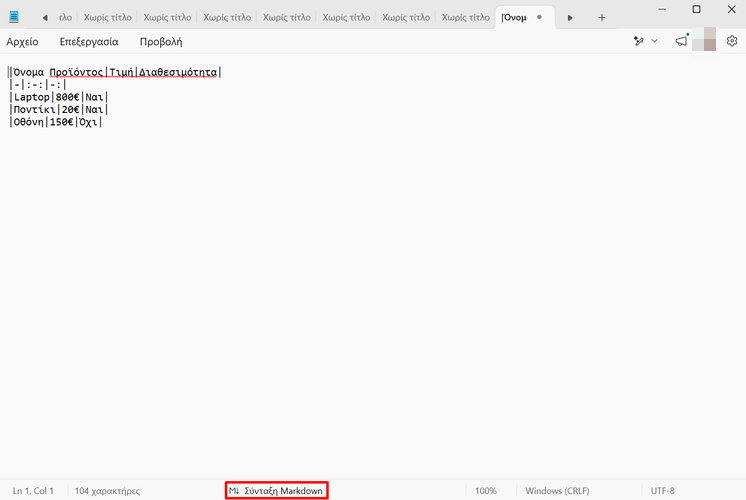The height and width of the screenshot is (500, 746).
Task: Open the Επεξεργασία menu
Action: 89,42
